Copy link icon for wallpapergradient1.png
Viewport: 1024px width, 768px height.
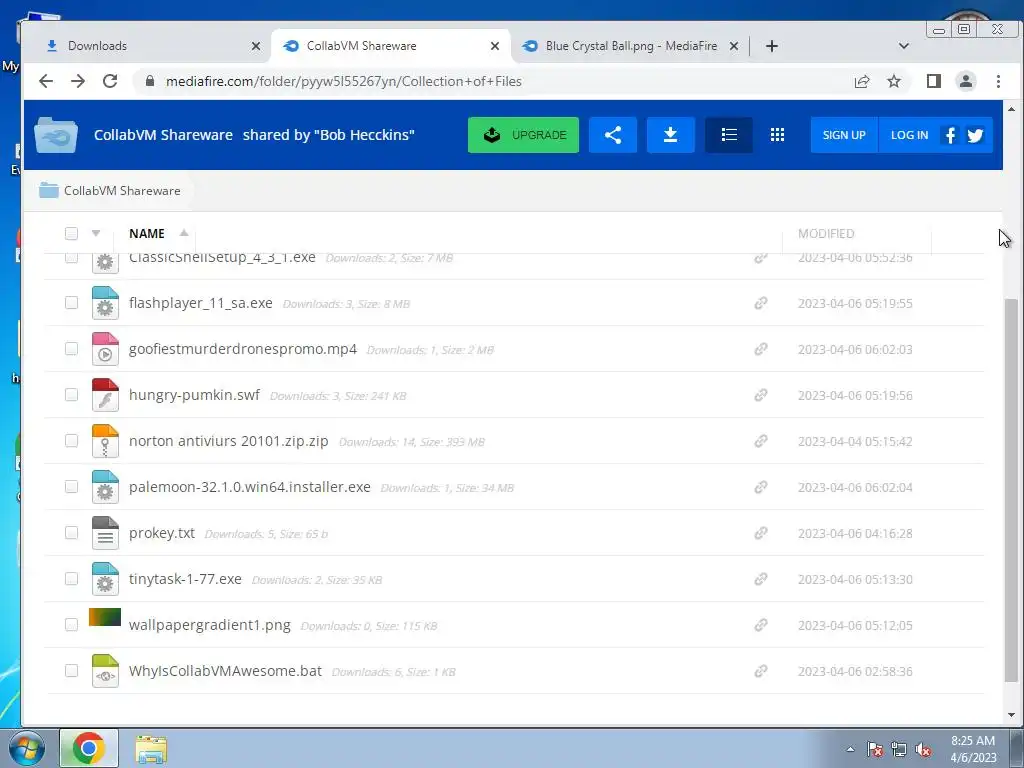(761, 625)
